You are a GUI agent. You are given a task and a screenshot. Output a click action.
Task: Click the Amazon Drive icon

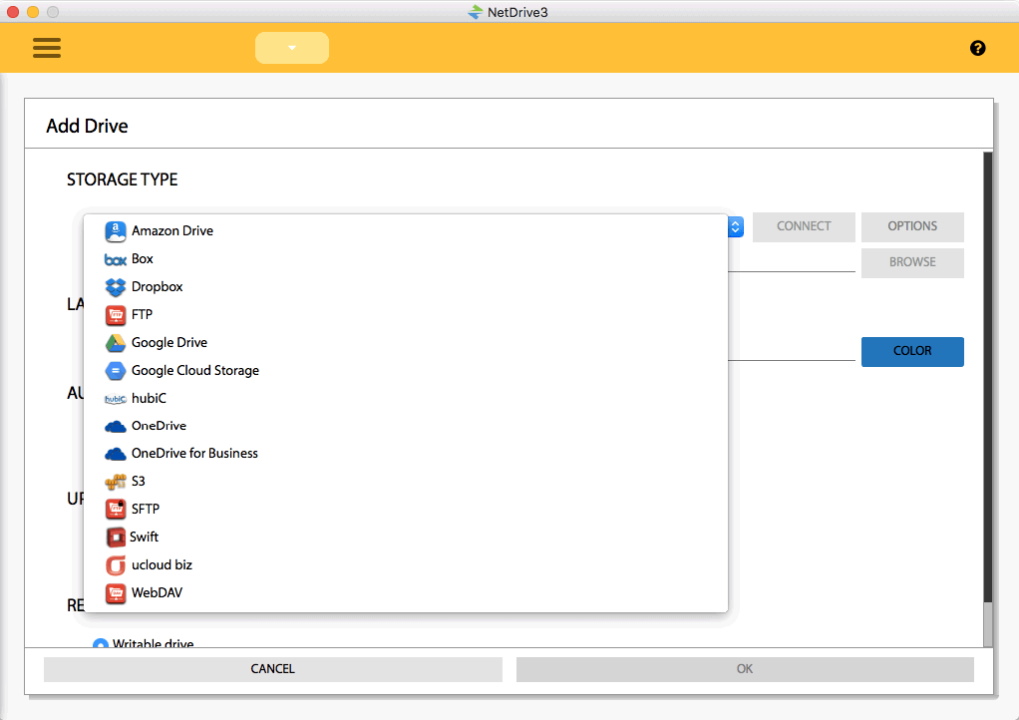tap(115, 231)
